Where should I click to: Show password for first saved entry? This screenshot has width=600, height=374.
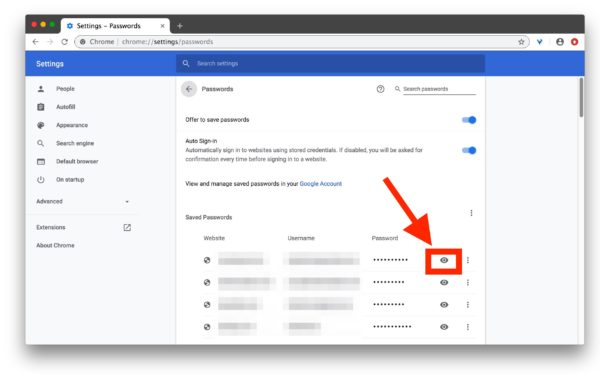pyautogui.click(x=444, y=260)
